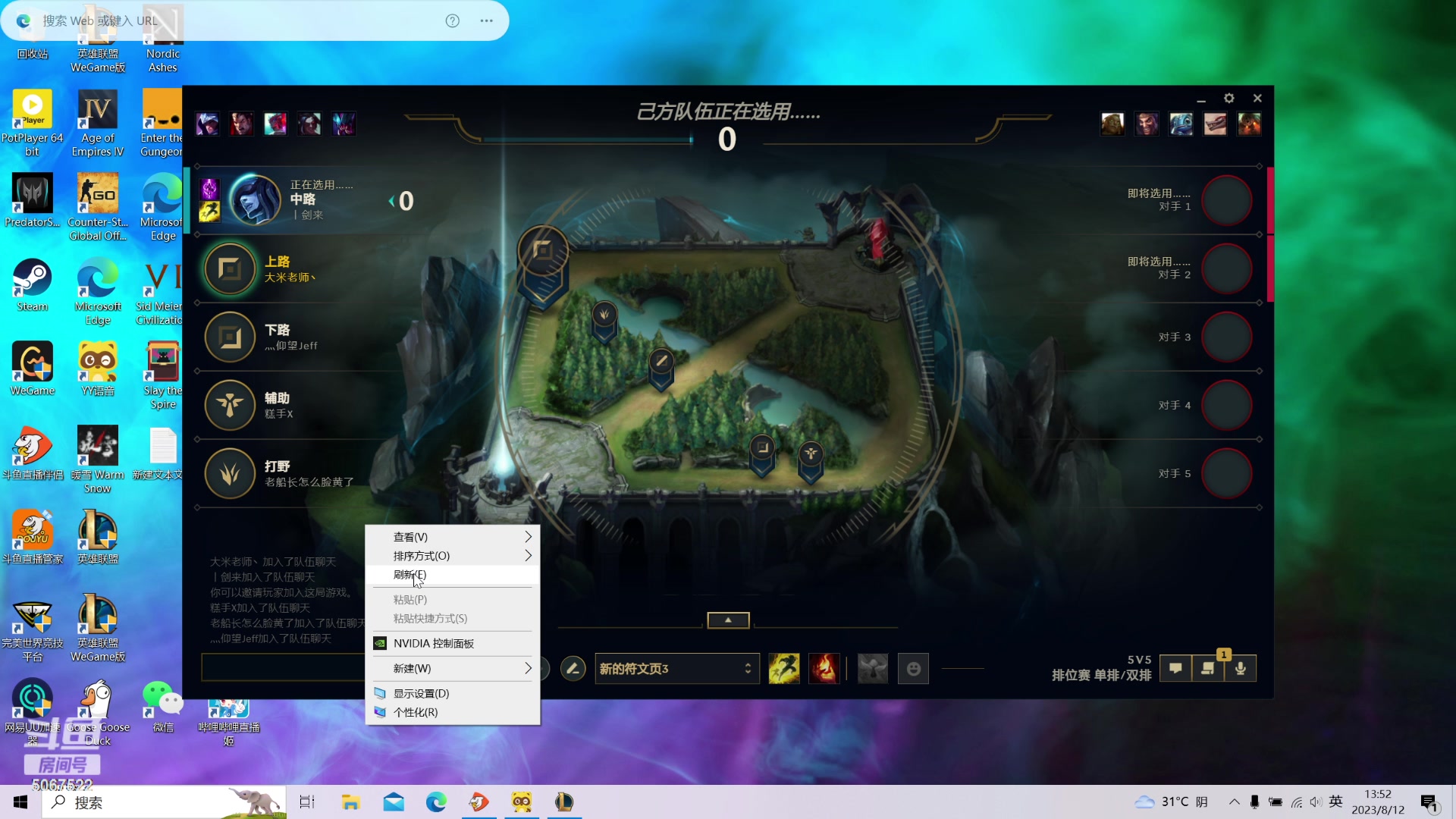Open Counter-Strike Global Offensive shortcut
Image resolution: width=1456 pixels, height=819 pixels.
click(98, 208)
